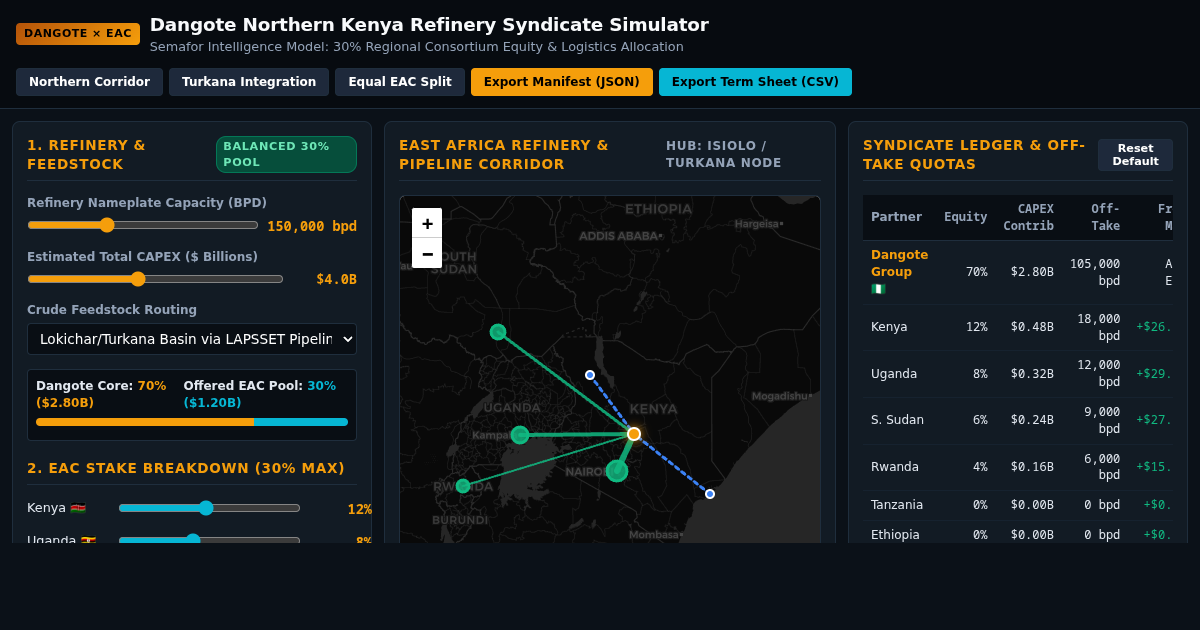Viewport: 1200px width, 630px height.
Task: Apply the Equal EAC Split preset
Action: pyautogui.click(x=400, y=82)
